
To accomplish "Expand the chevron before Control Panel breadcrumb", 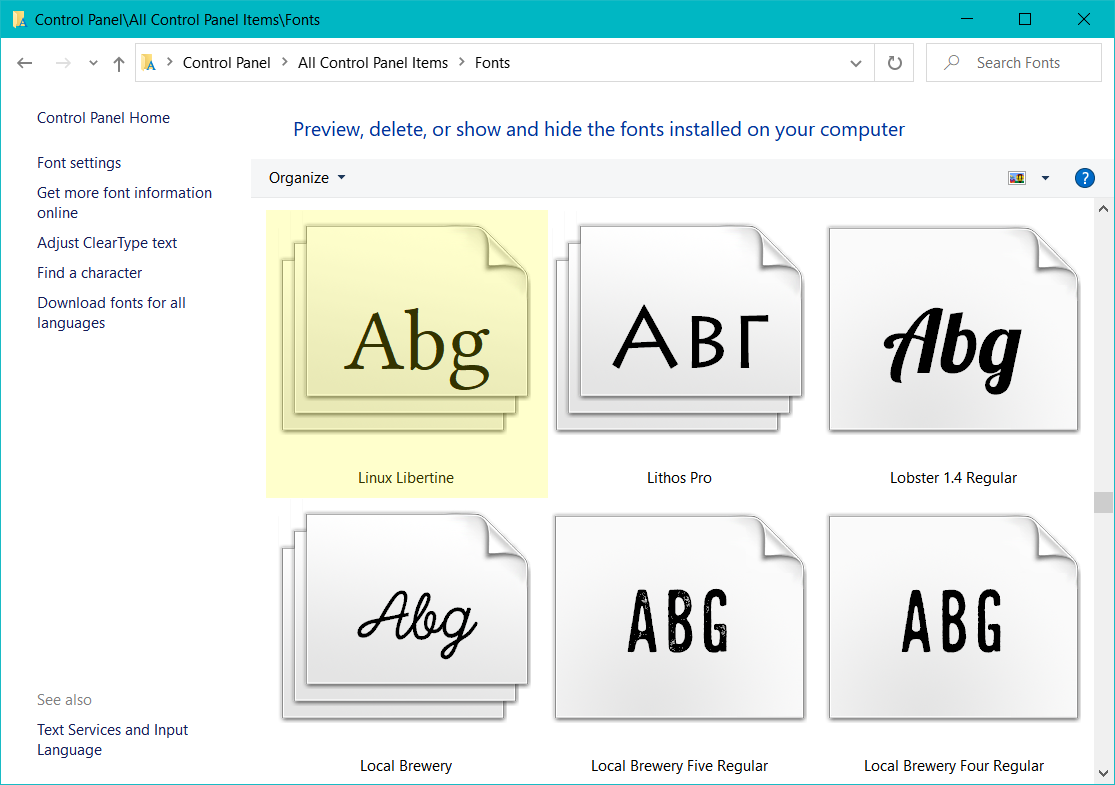I will click(170, 62).
